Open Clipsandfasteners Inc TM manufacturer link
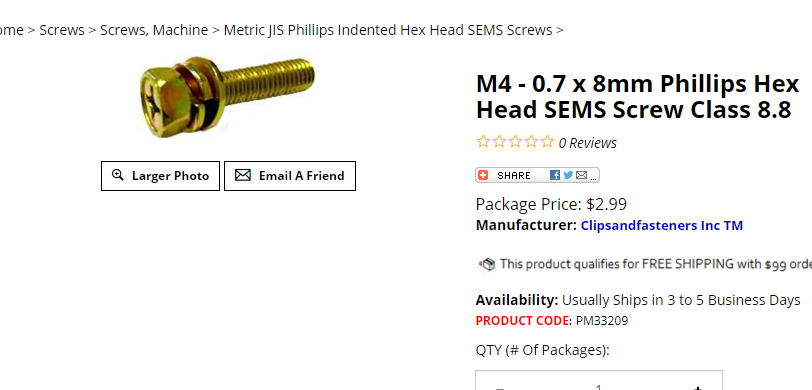The width and height of the screenshot is (812, 390). tap(662, 226)
